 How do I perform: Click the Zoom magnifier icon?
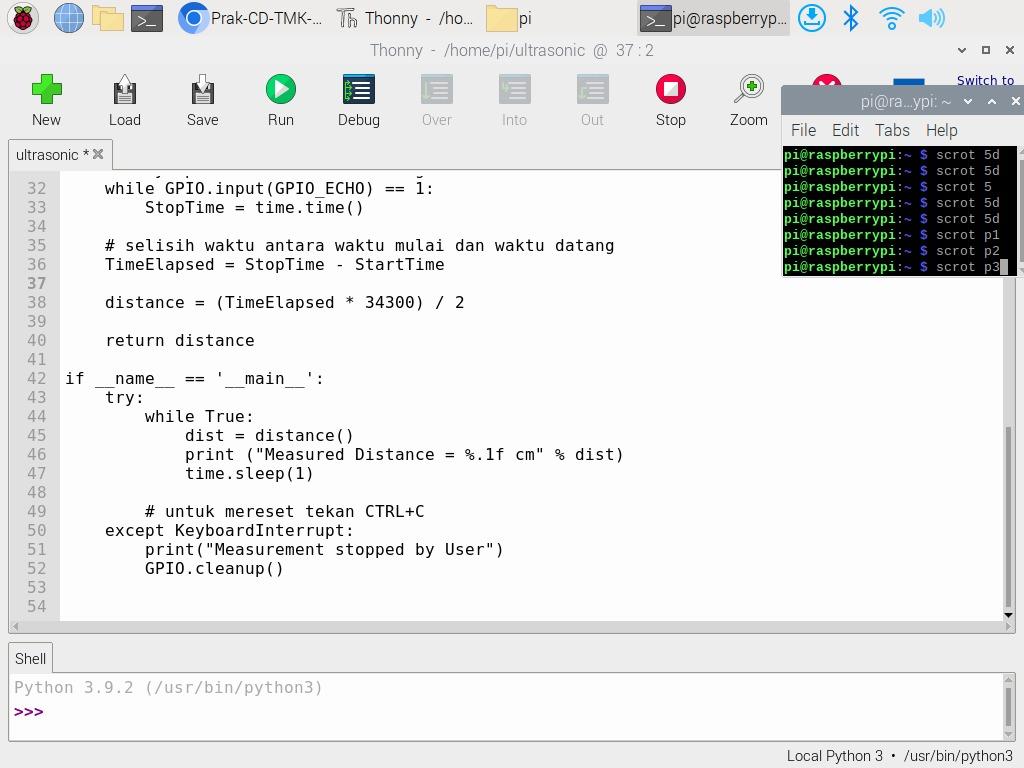tap(748, 89)
